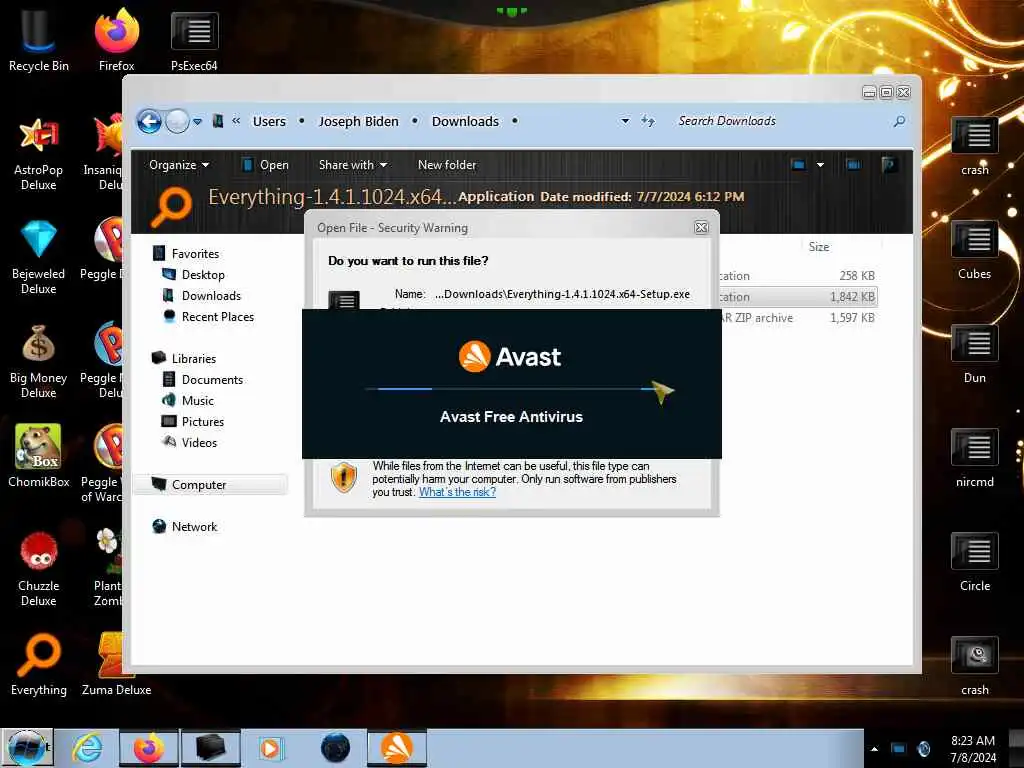Viewport: 1024px width, 768px height.
Task: Click Internet Explorer in the taskbar
Action: 88,748
